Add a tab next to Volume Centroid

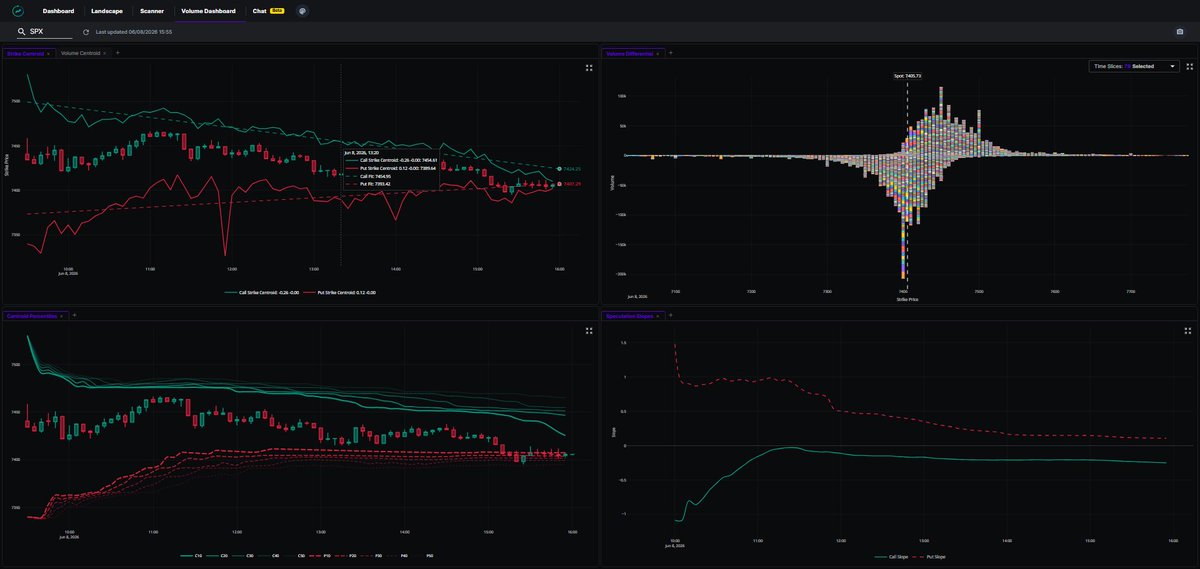tap(117, 52)
